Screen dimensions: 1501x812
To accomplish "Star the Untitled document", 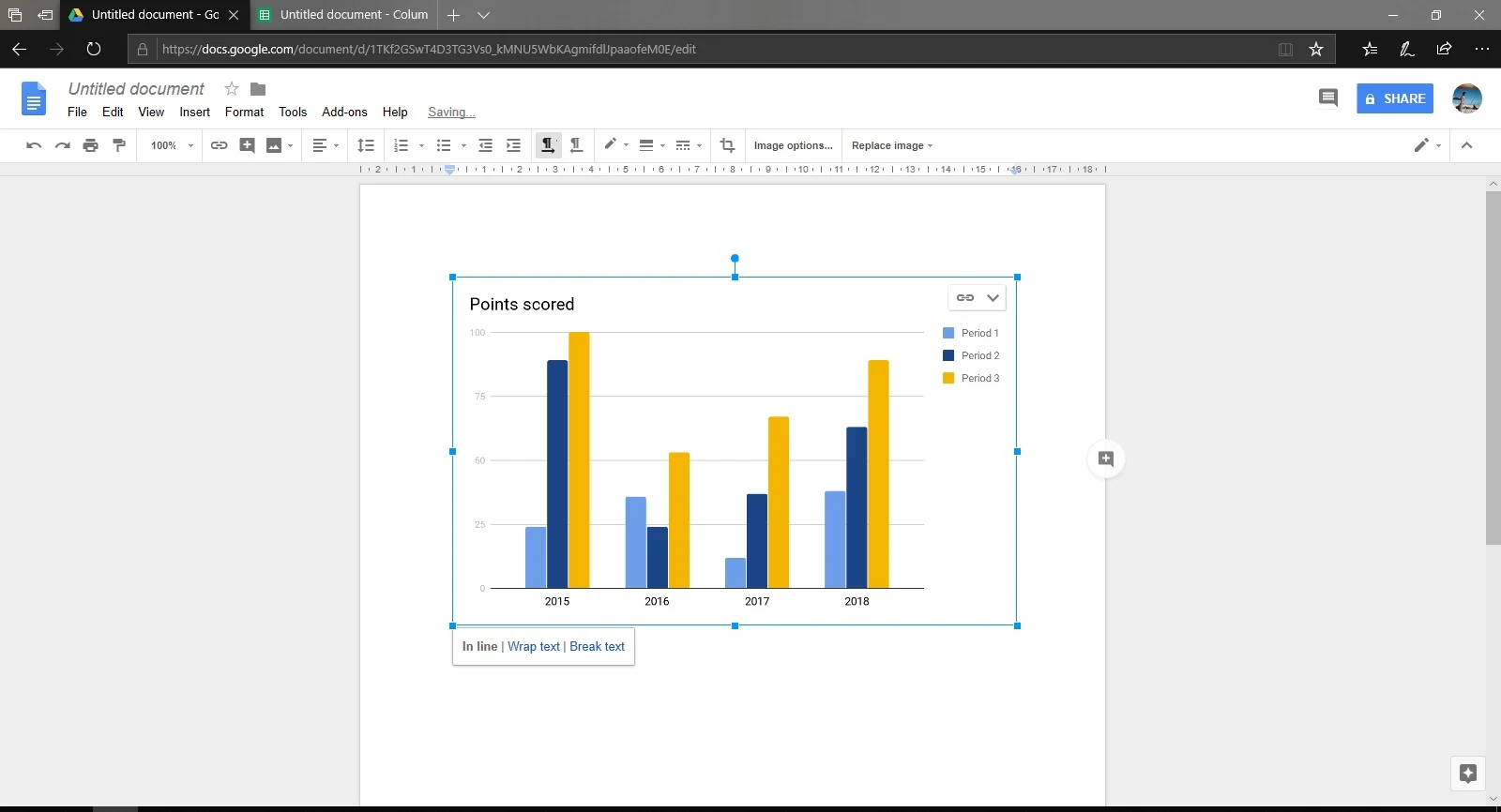I will pyautogui.click(x=232, y=89).
